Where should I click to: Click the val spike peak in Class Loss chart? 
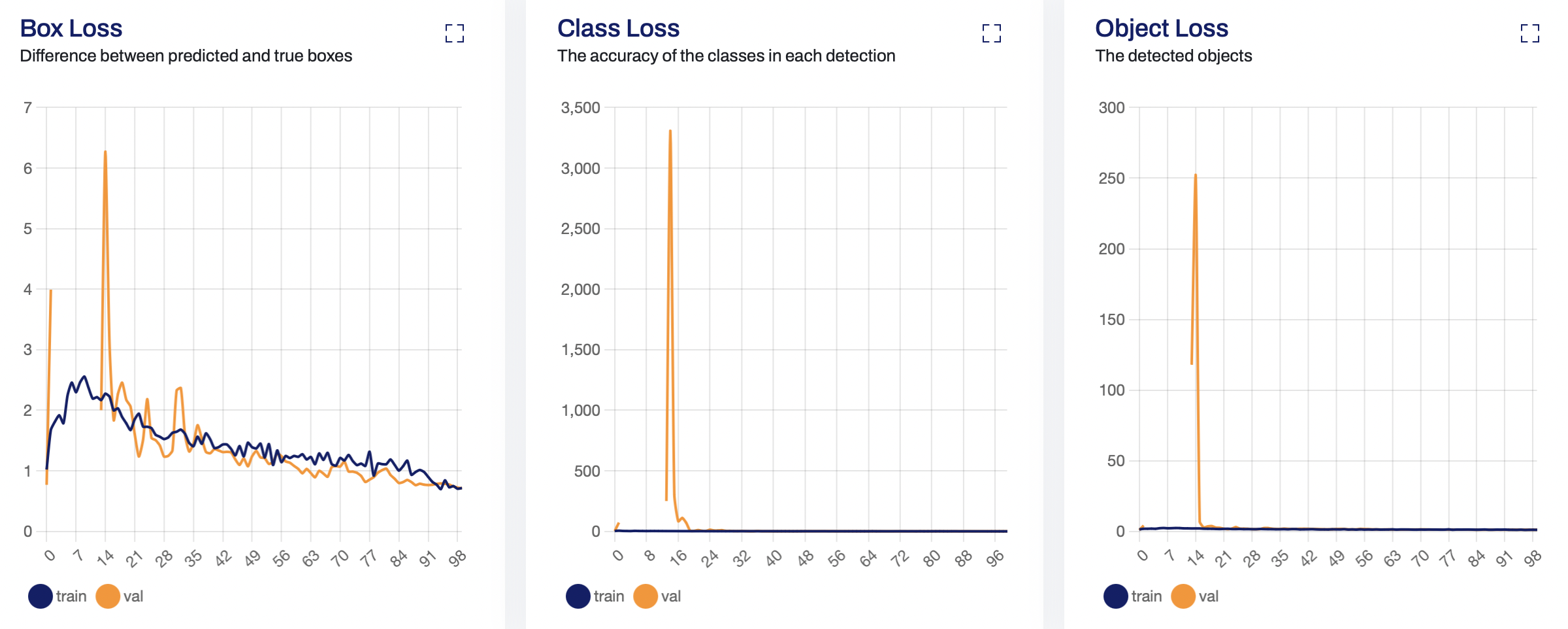(670, 131)
